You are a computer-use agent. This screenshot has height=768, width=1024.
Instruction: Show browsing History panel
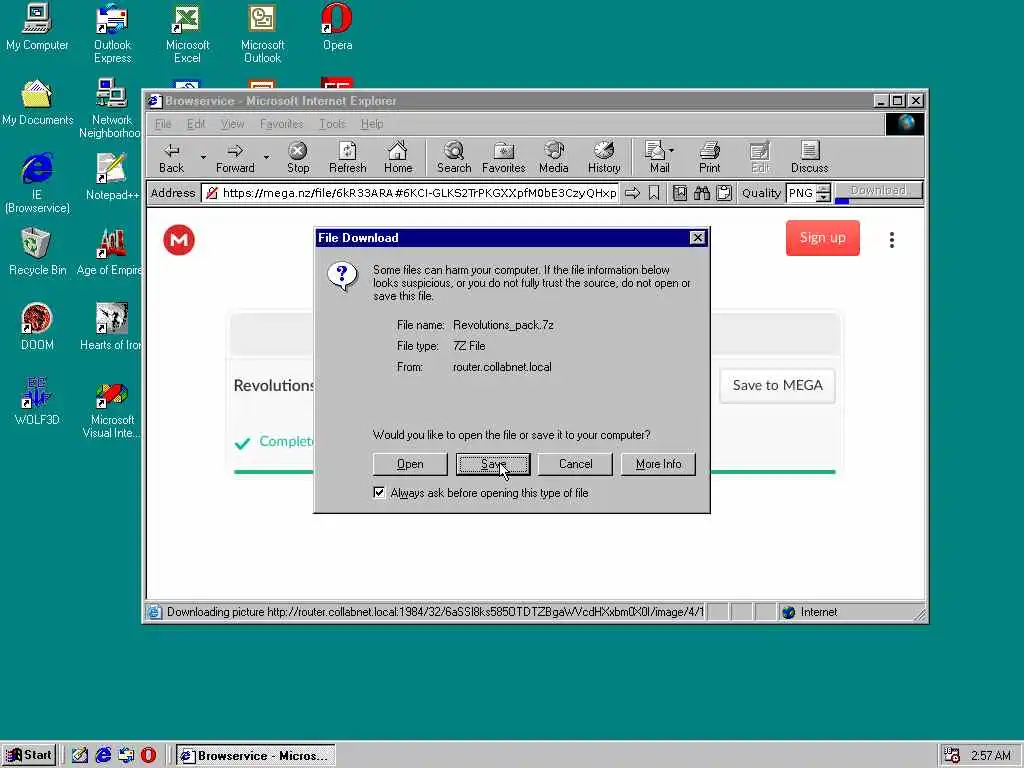point(604,158)
